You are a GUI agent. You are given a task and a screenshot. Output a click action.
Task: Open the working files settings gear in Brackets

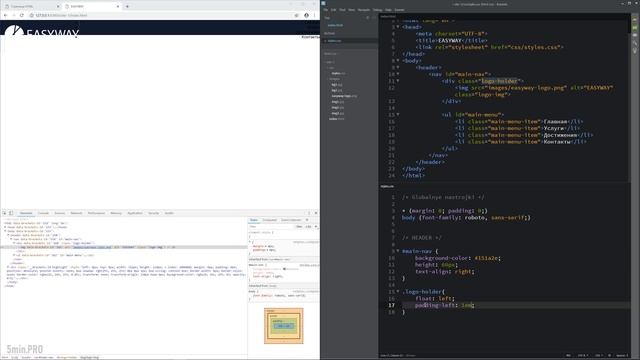[x=367, y=18]
